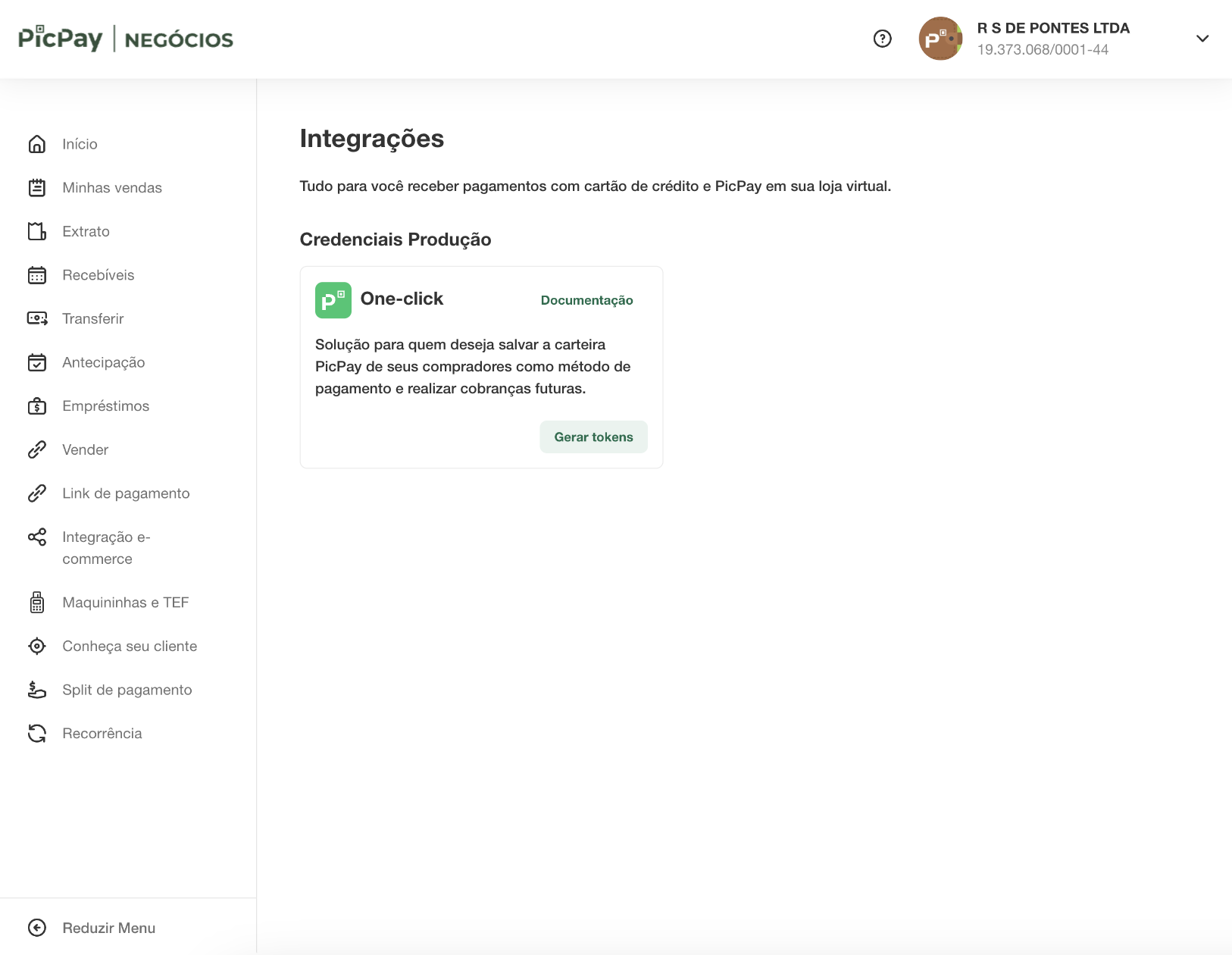Image resolution: width=1232 pixels, height=955 pixels.
Task: Click the account avatar image
Action: pyautogui.click(x=941, y=39)
